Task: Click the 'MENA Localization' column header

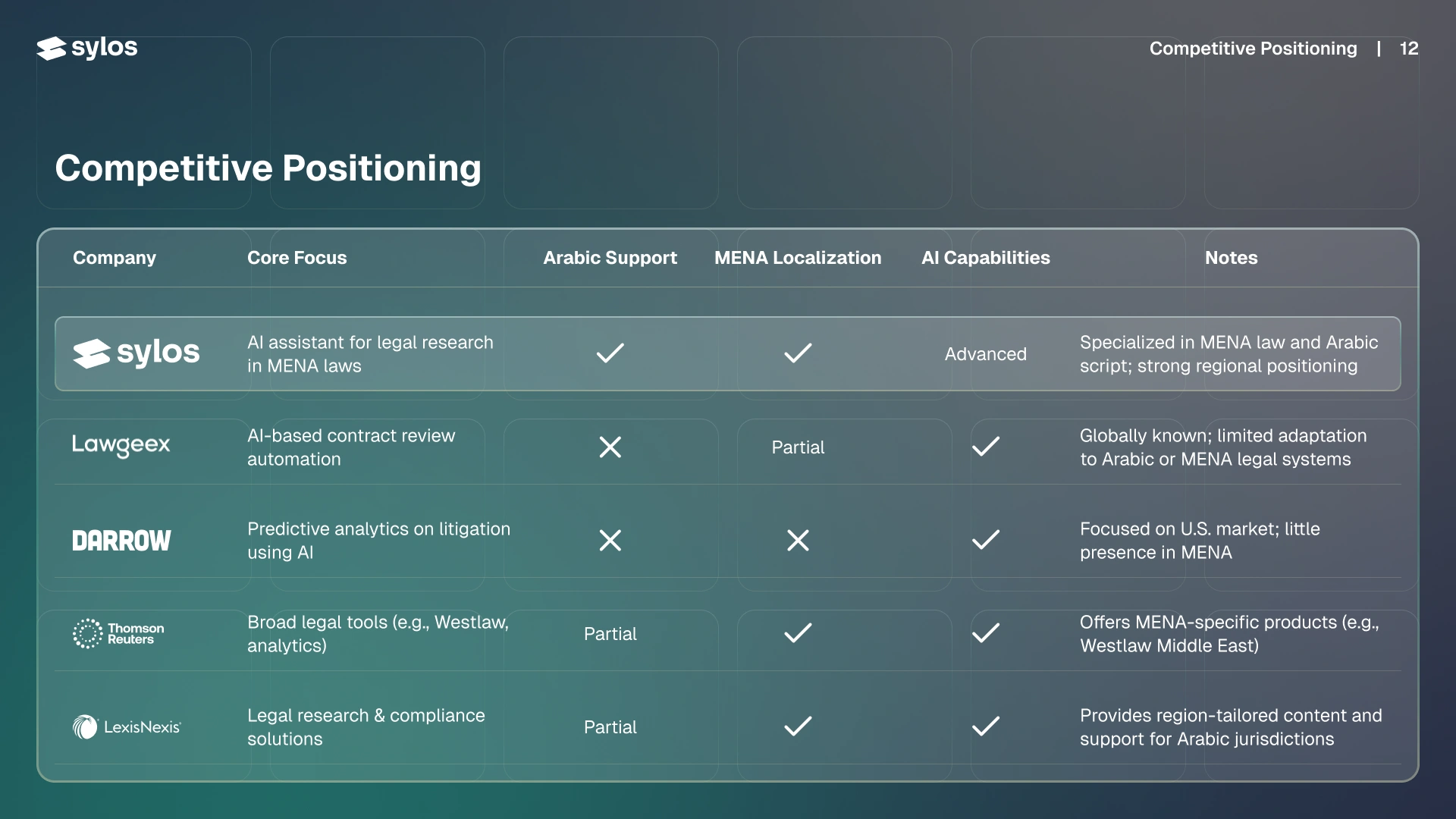Action: tap(798, 258)
